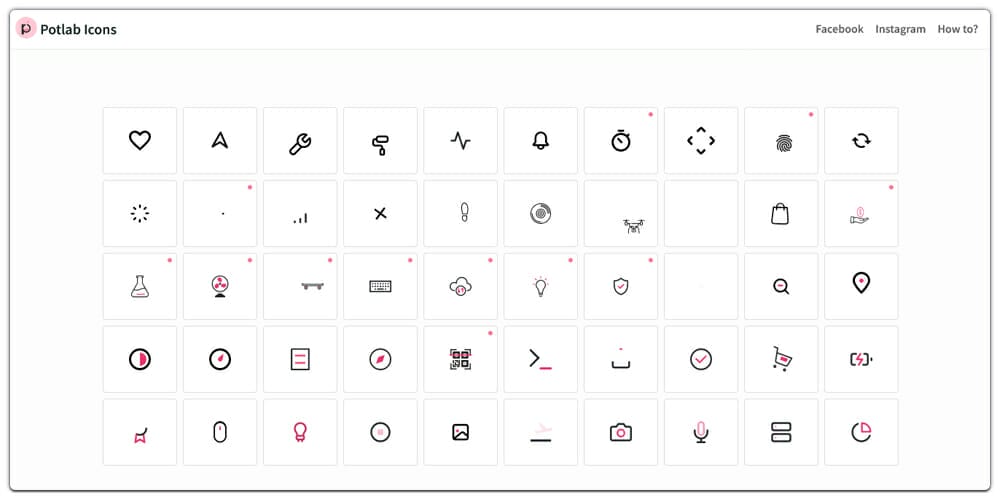Image resolution: width=1000 pixels, height=500 pixels.
Task: Select the terminal prompt icon
Action: coord(540,359)
